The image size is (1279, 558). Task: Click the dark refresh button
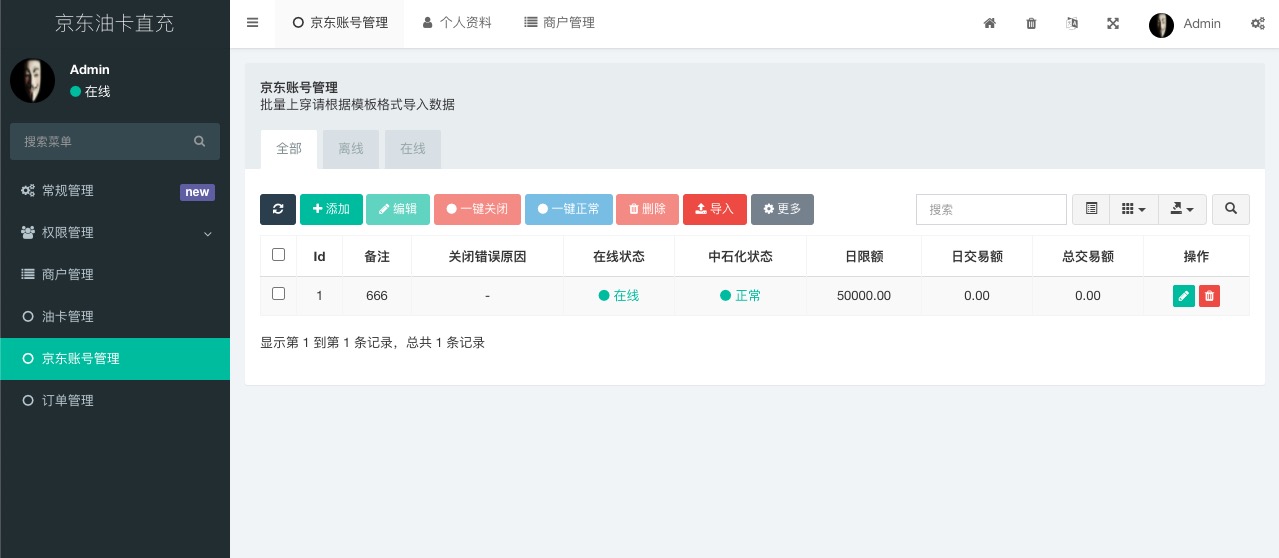pos(278,209)
